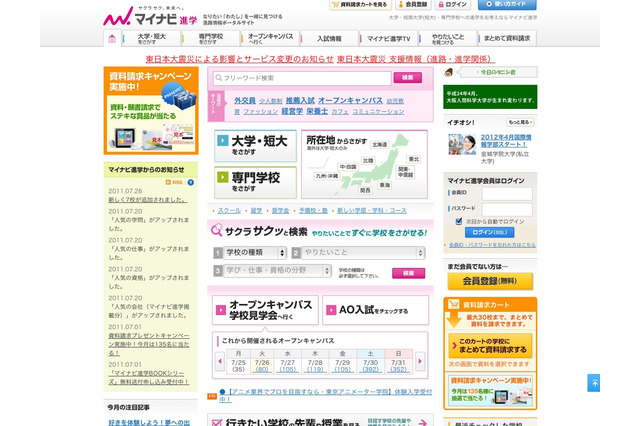
Task: Click the green 大阪人間科学大学 banner
Action: click(490, 97)
